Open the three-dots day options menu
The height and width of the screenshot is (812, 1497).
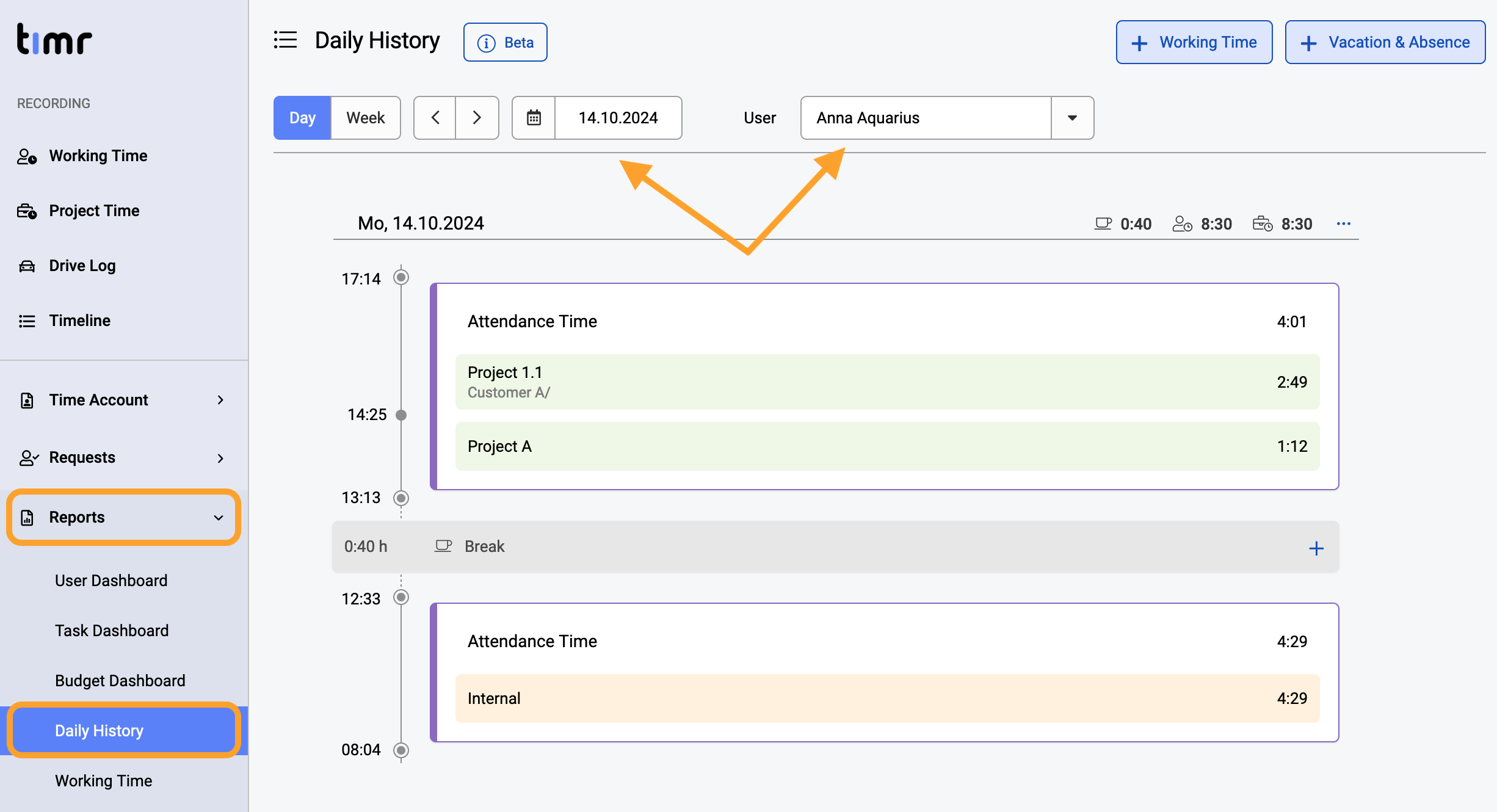tap(1344, 223)
